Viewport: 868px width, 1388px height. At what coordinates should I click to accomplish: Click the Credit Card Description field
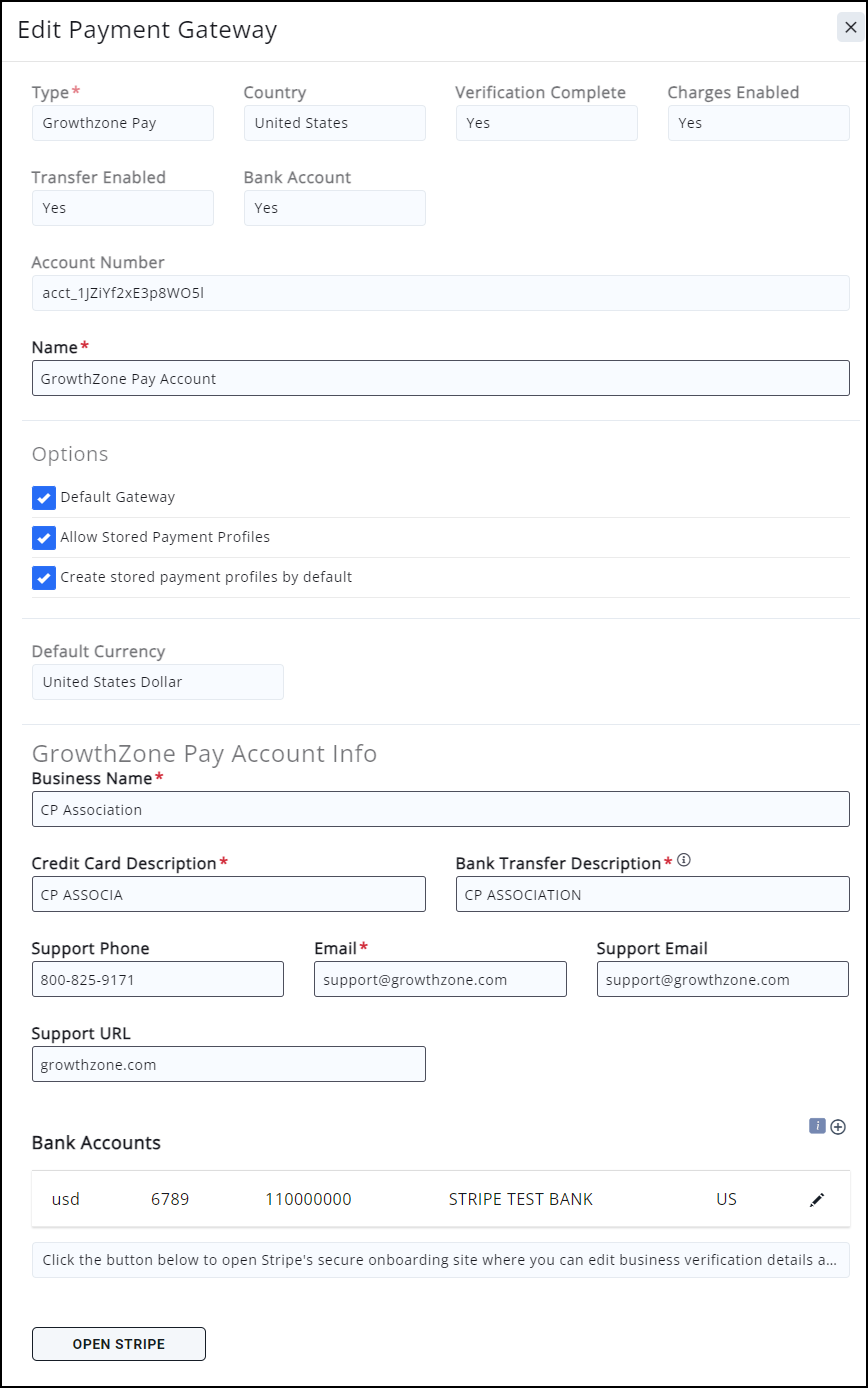[x=229, y=895]
